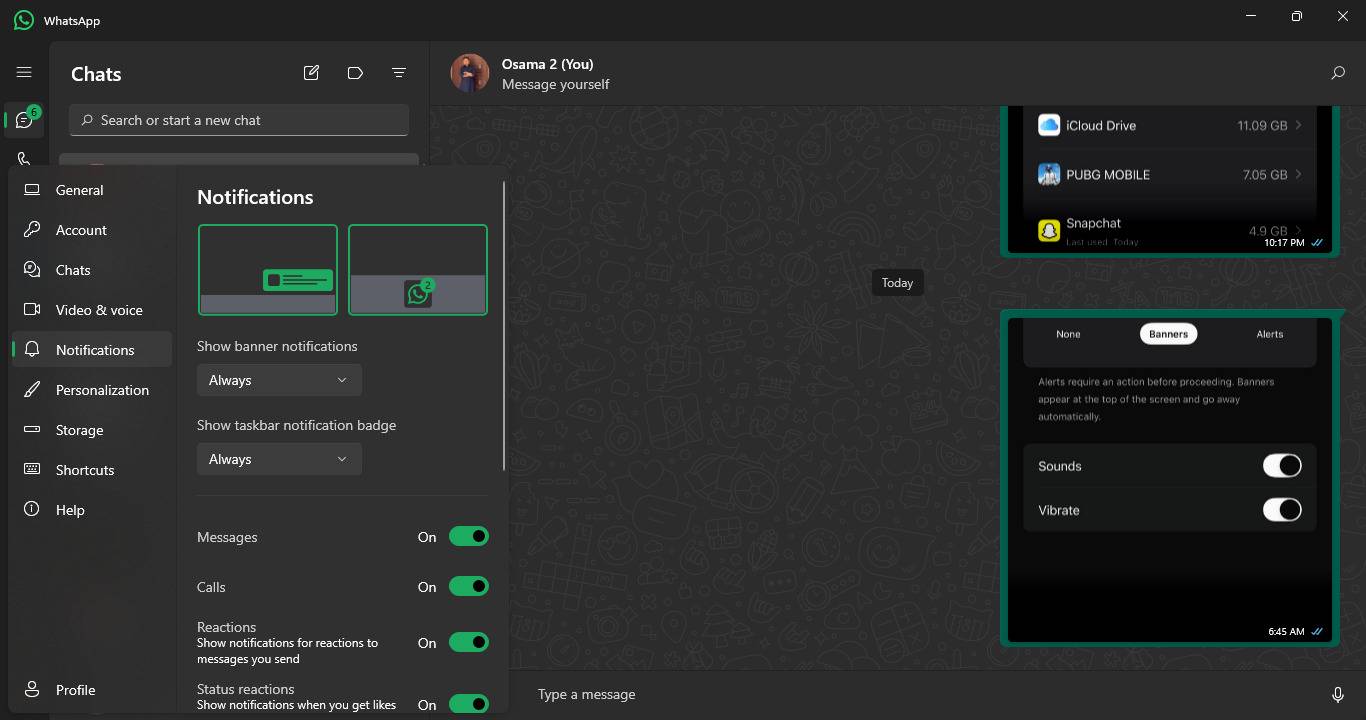Open the chat filter icon
Viewport: 1366px width, 720px height.
(x=399, y=73)
